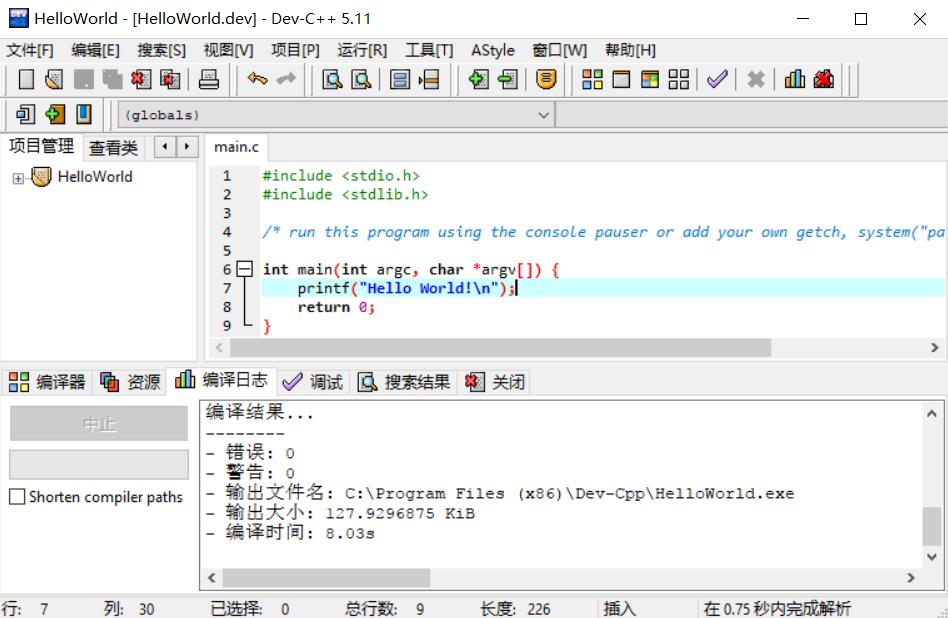
Task: Click the compile log vertical scroll down arrow
Action: [932, 556]
